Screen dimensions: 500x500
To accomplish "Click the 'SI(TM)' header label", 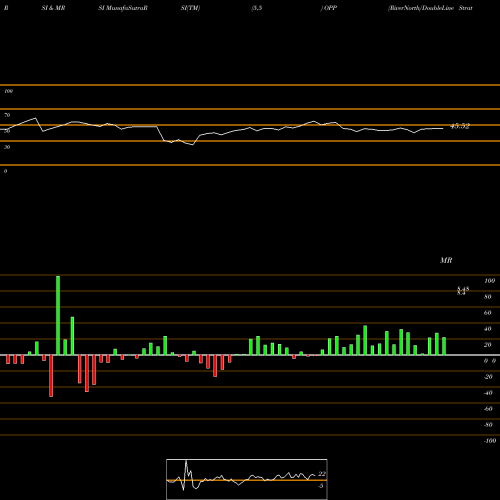I will point(190,8).
